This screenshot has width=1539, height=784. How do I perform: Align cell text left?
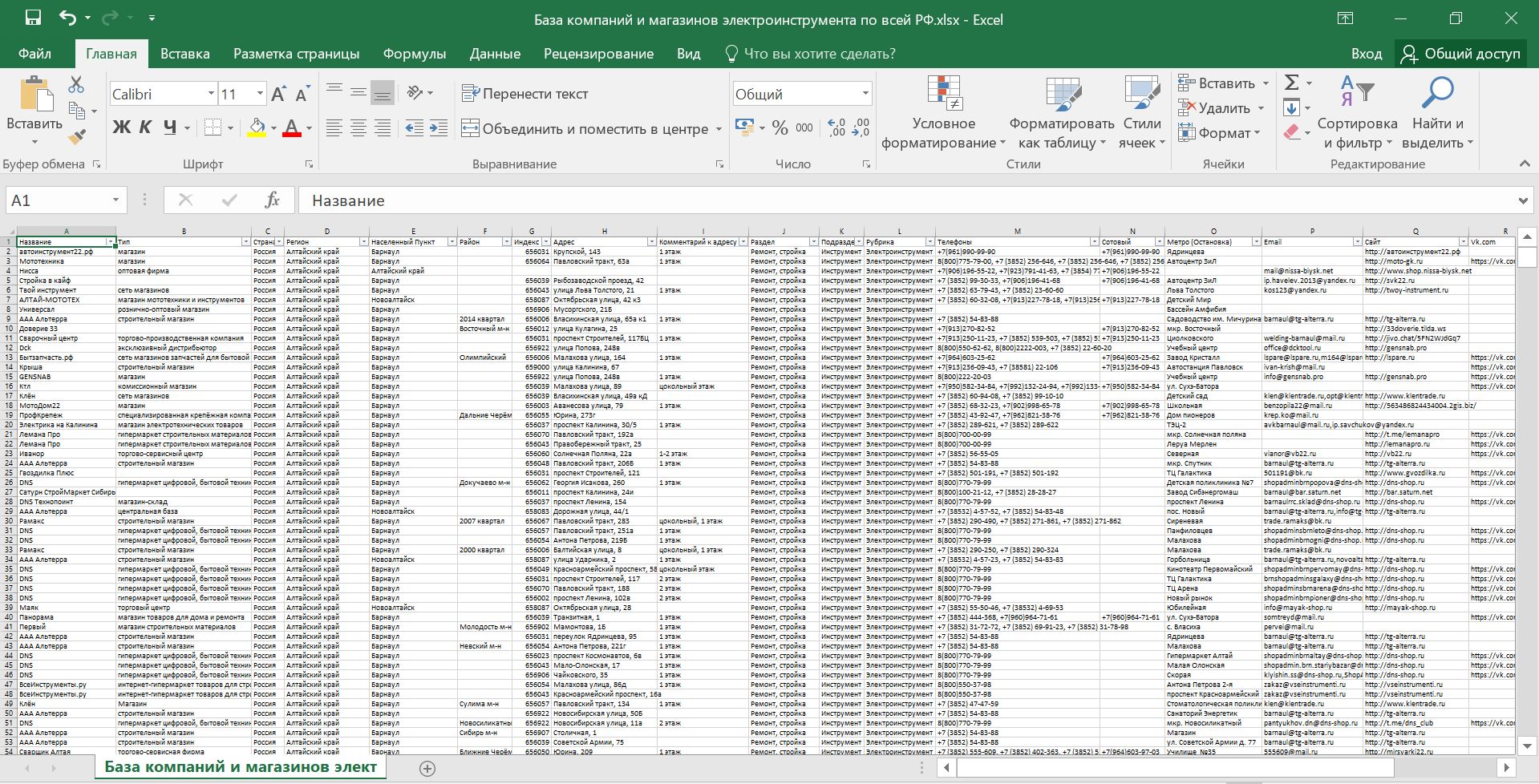click(334, 127)
